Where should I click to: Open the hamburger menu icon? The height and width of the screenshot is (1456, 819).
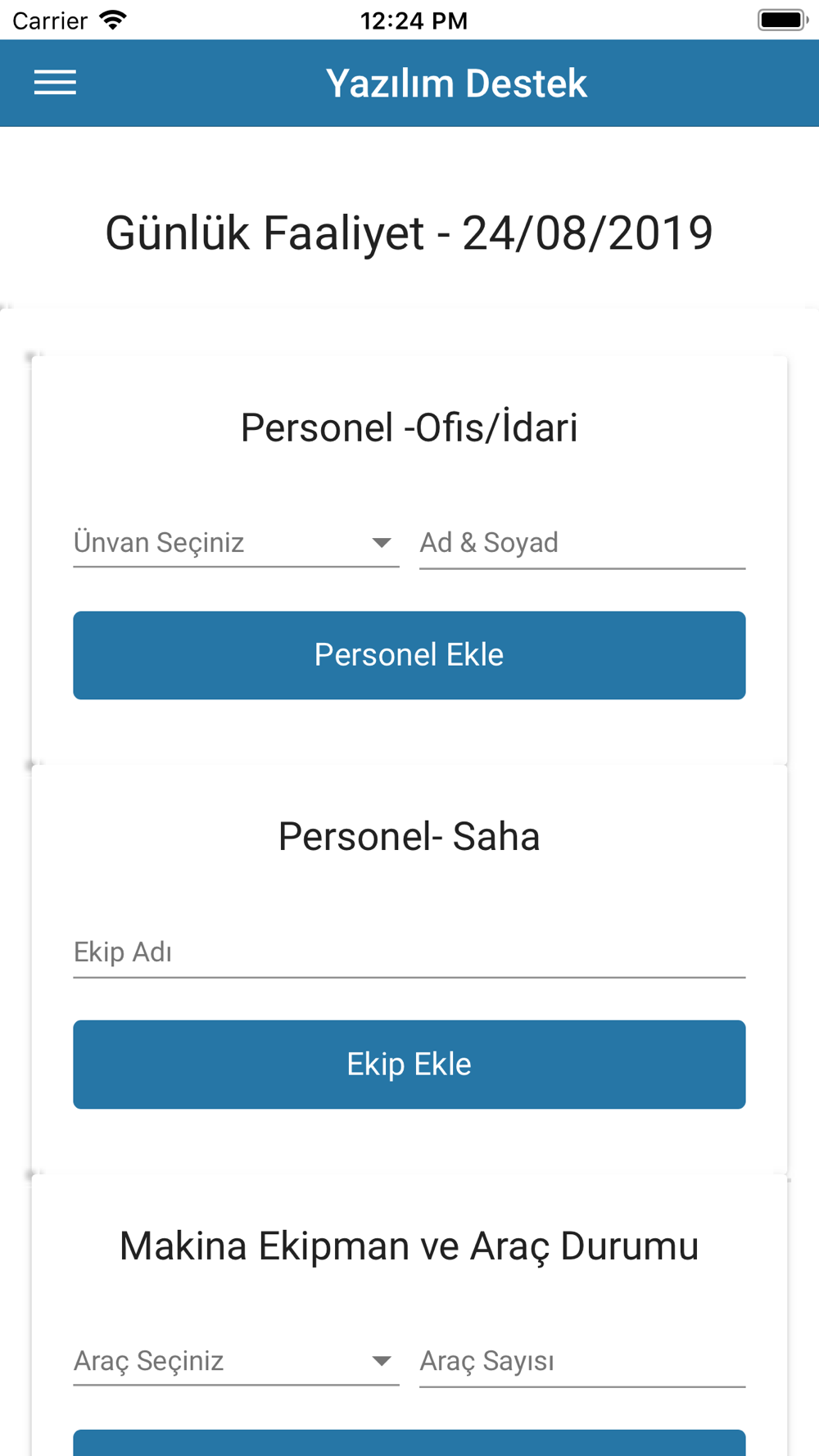coord(55,83)
